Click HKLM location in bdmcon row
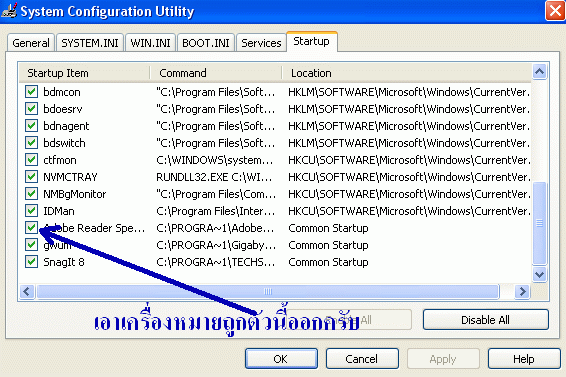 pos(409,92)
